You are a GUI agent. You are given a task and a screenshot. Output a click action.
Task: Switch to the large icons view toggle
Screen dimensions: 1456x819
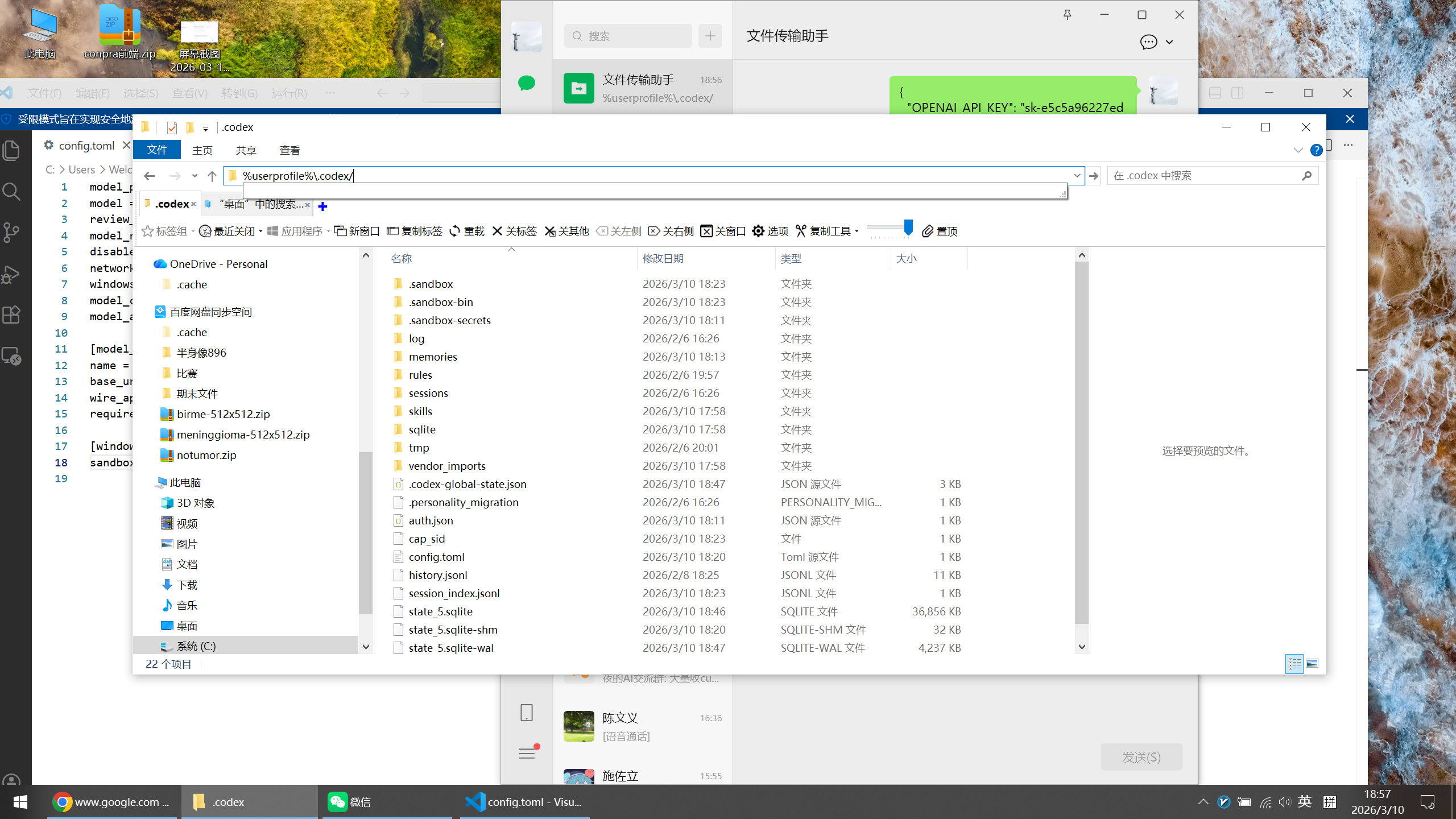pos(1312,664)
